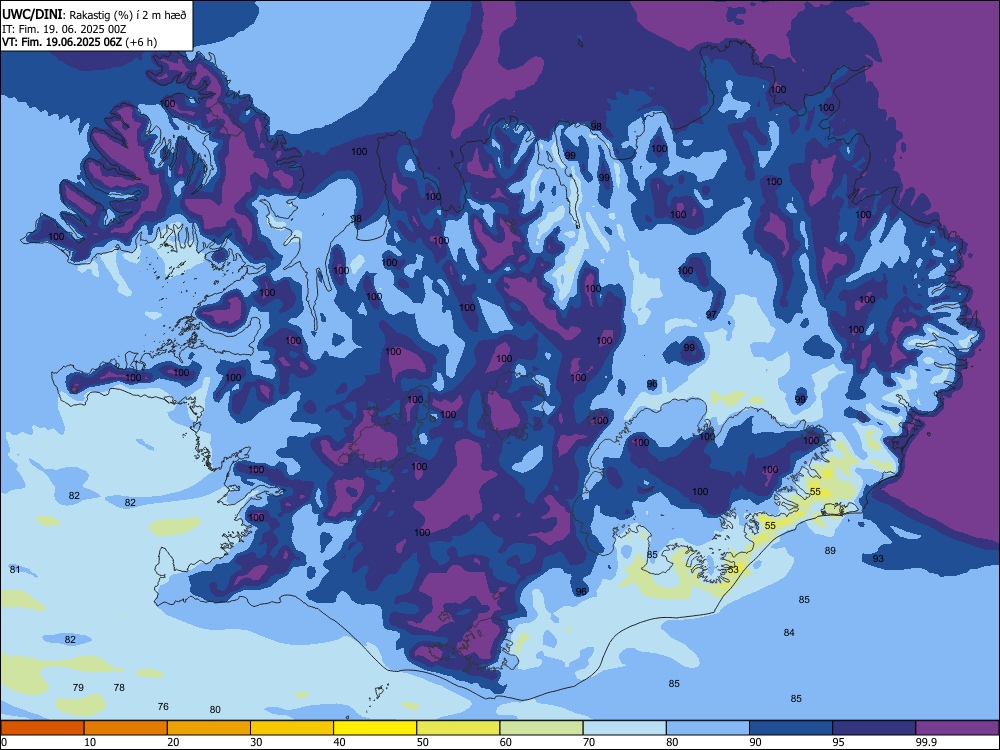Click the 'VT: Fim. 19.06.2025 06Z (+6 h)' line
The image size is (1000, 750).
point(79,42)
